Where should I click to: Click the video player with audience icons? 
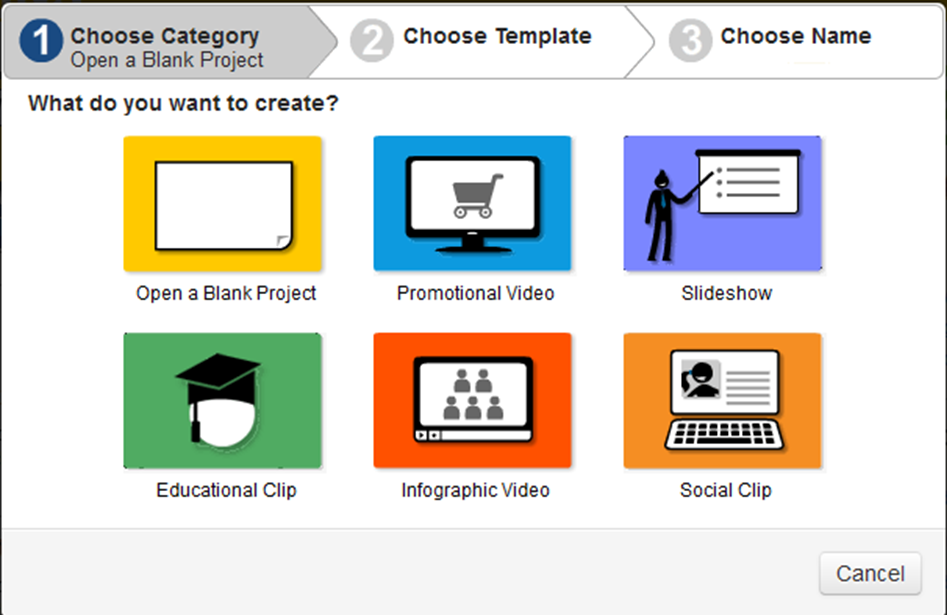click(x=472, y=398)
